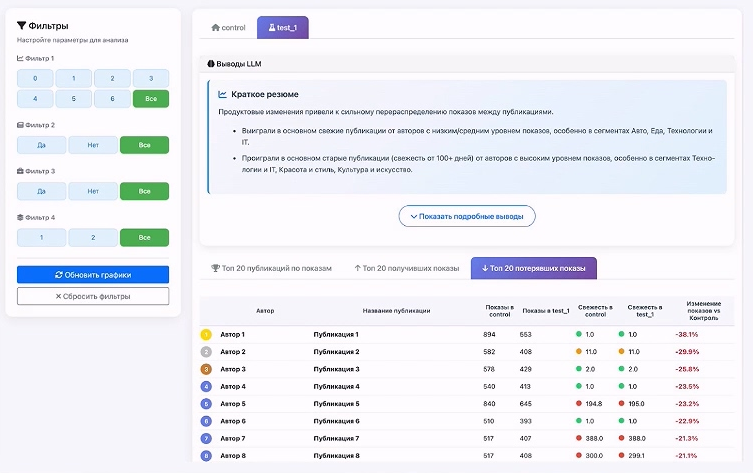Click the Название публикации column header
This screenshot has width=753, height=473.
point(396,311)
